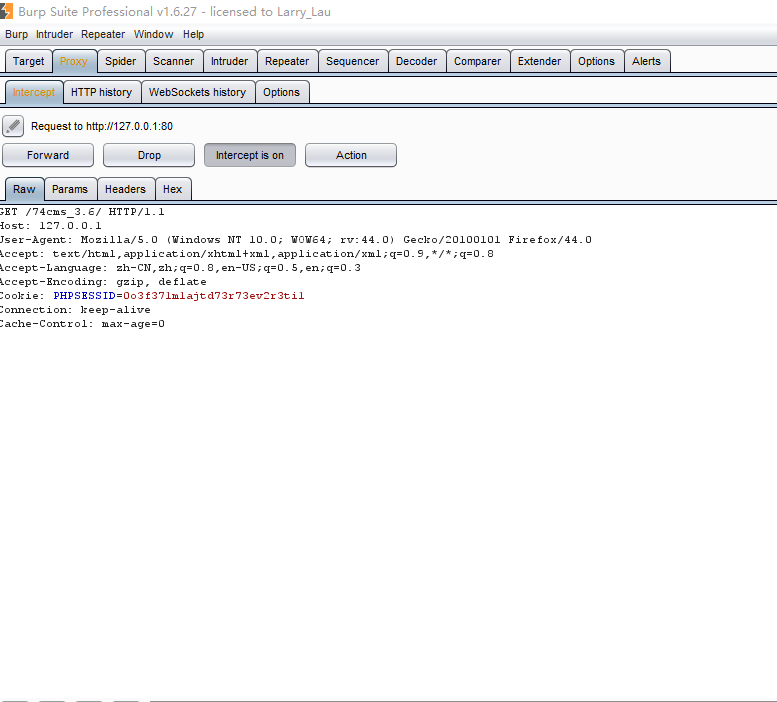Open the Help menu
Image resolution: width=777 pixels, height=702 pixels.
tap(193, 34)
